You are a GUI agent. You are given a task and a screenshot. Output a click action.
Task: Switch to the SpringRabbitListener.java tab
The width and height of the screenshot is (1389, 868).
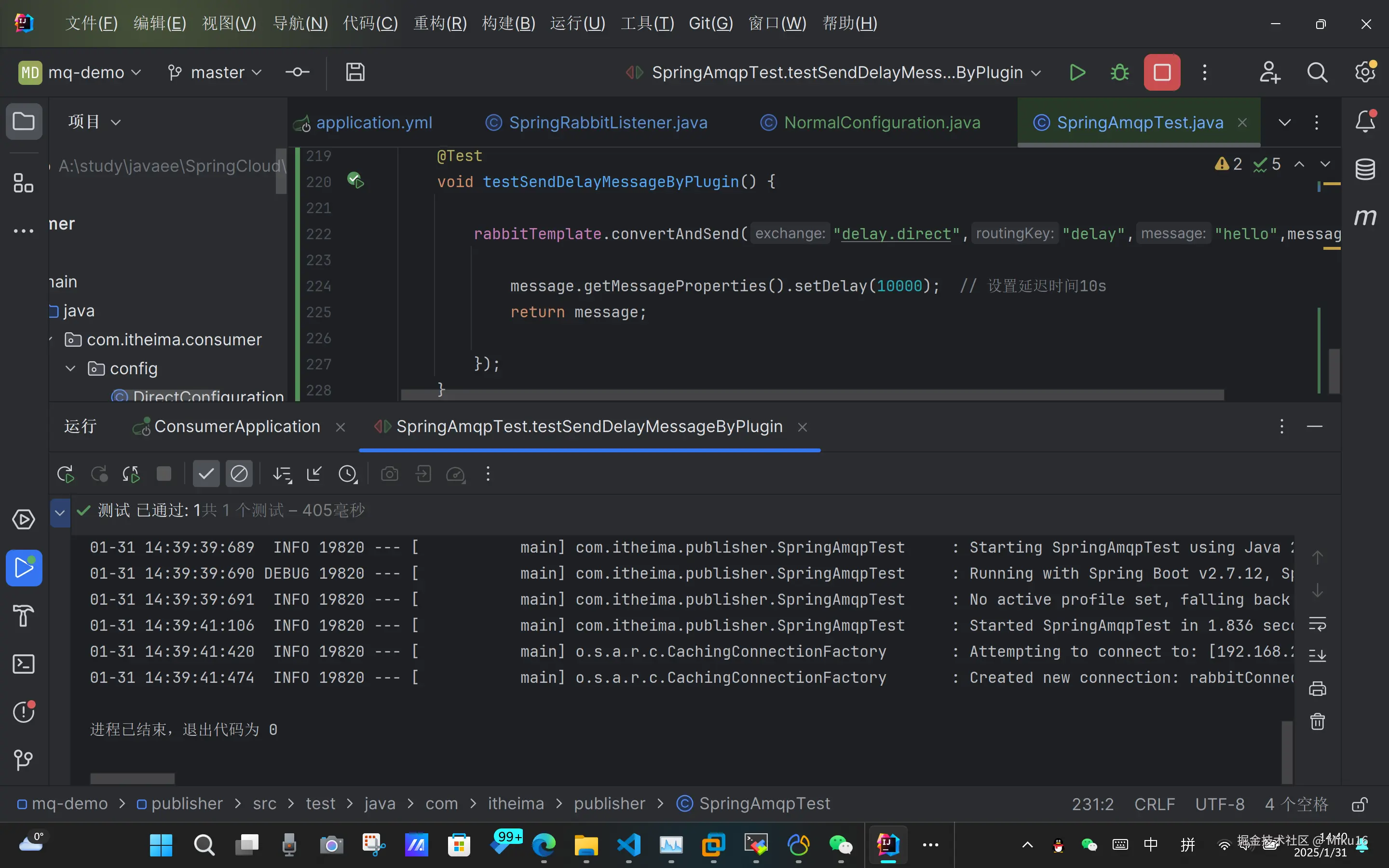(607, 122)
